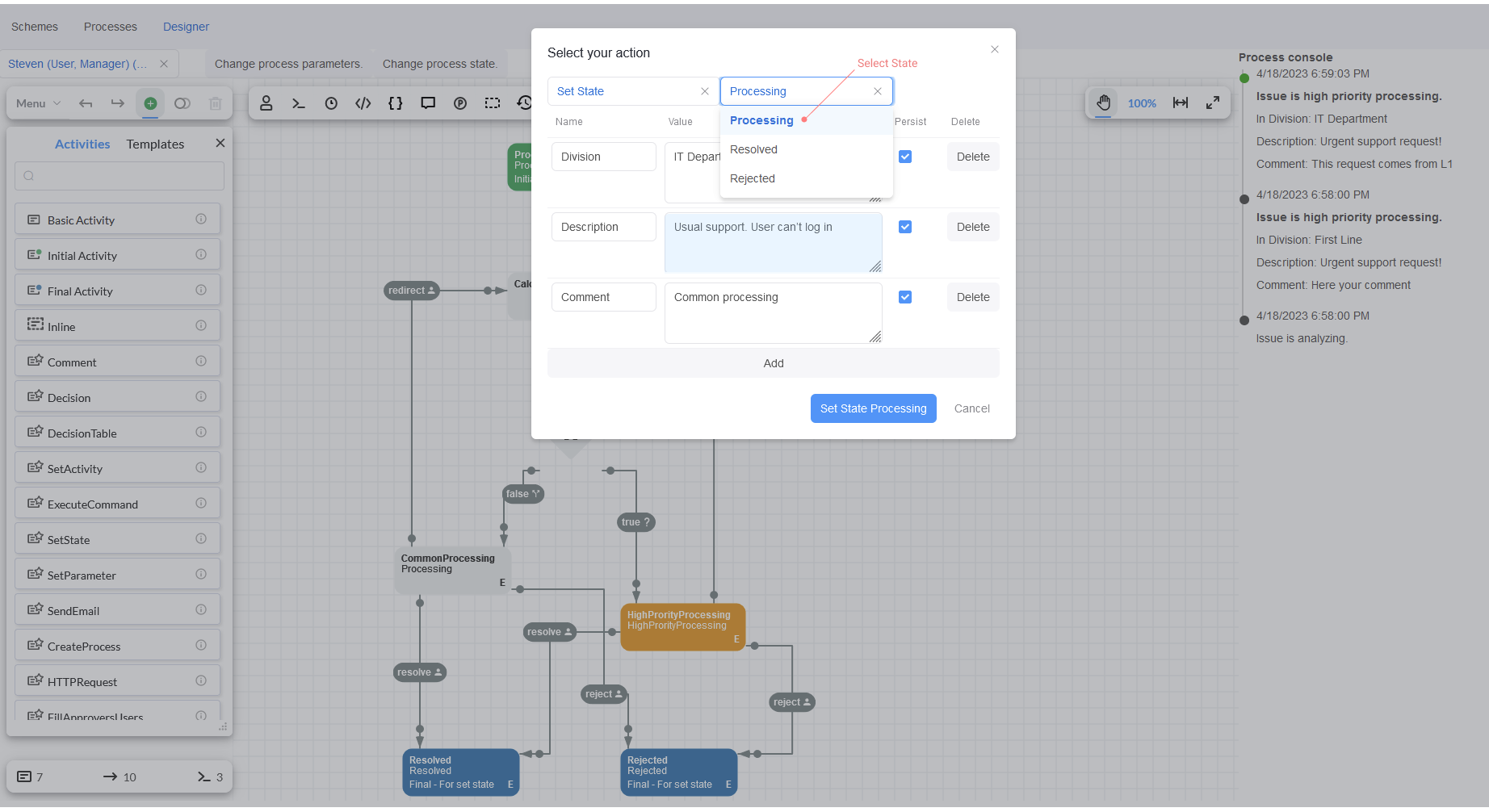Click the 100% zoom level
Viewport: 1489px width, 812px height.
pos(1142,103)
